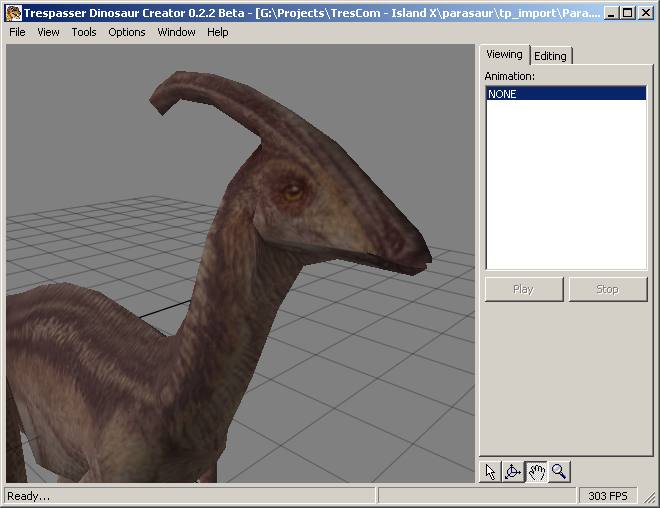The width and height of the screenshot is (660, 508).
Task: Click the 303 FPS status indicator
Action: click(x=608, y=496)
